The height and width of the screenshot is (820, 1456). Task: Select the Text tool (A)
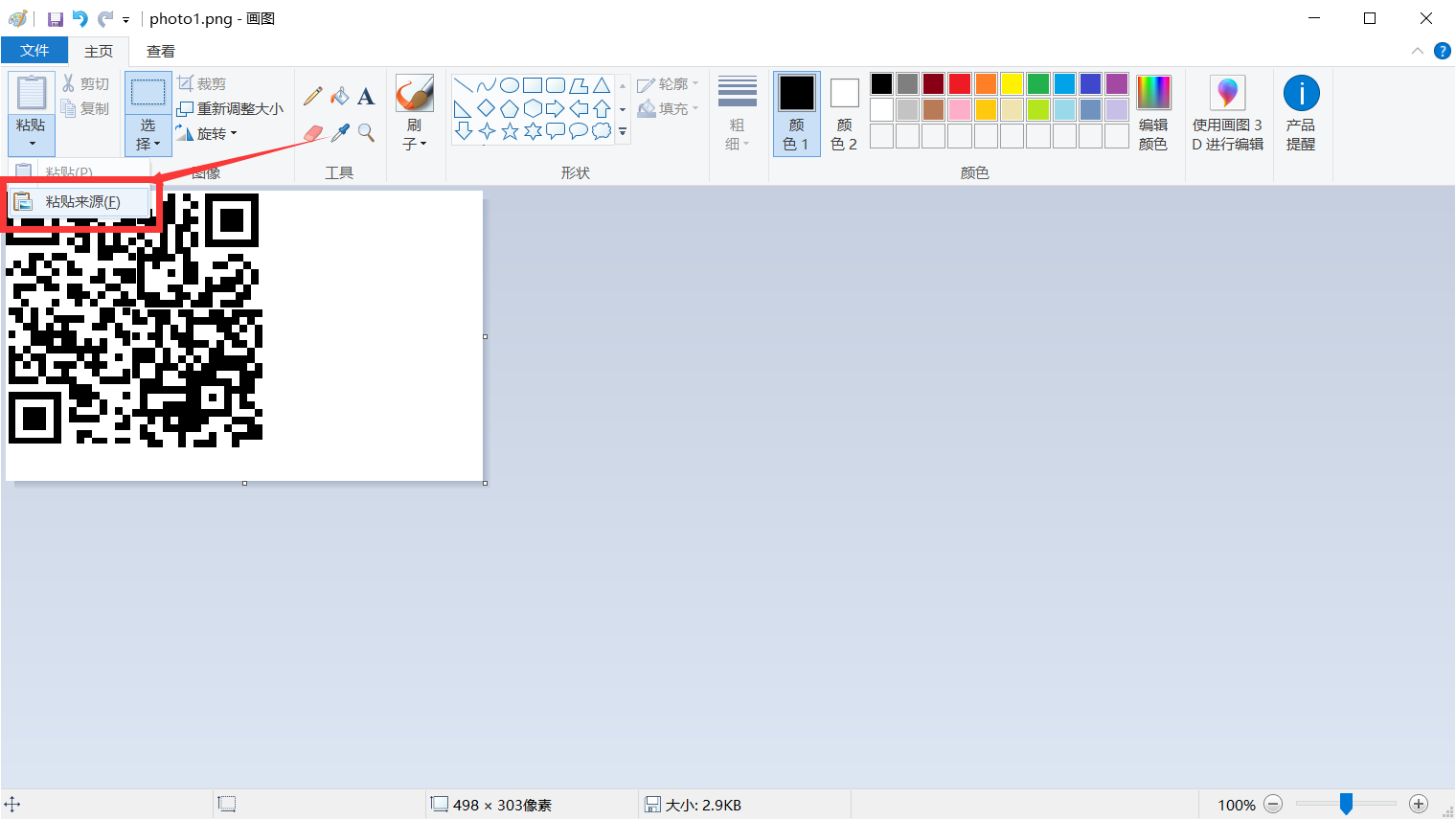tap(366, 96)
